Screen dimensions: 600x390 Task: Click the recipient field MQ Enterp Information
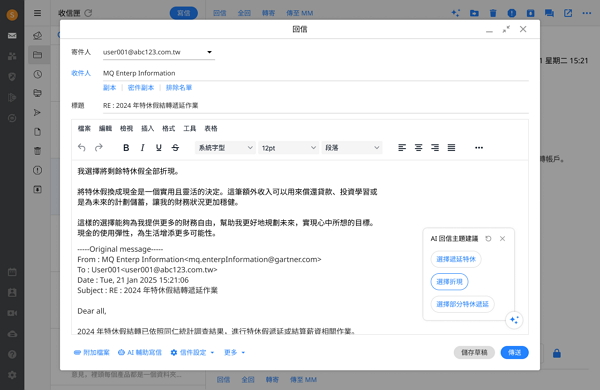pos(315,73)
